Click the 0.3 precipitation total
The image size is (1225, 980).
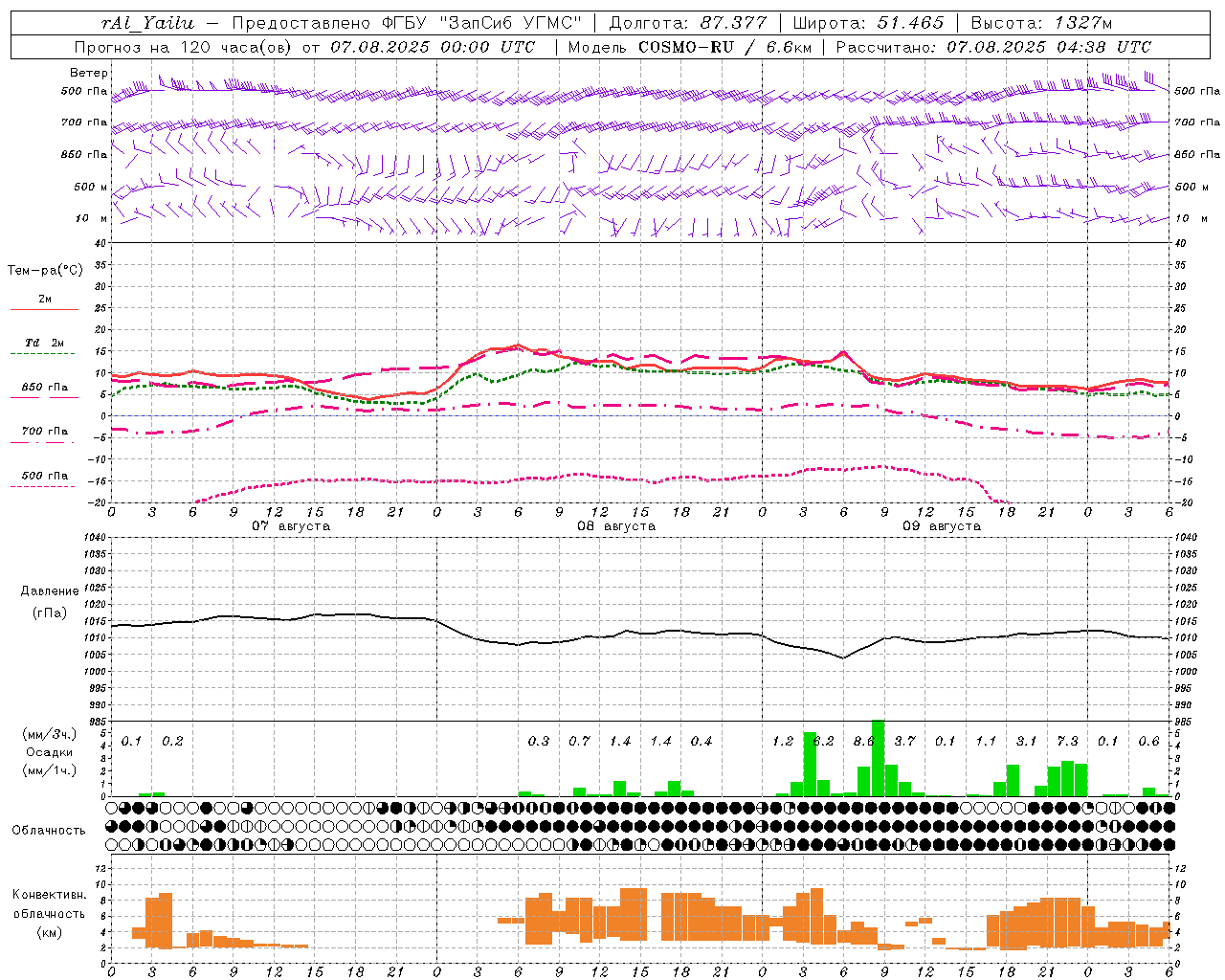[x=539, y=742]
